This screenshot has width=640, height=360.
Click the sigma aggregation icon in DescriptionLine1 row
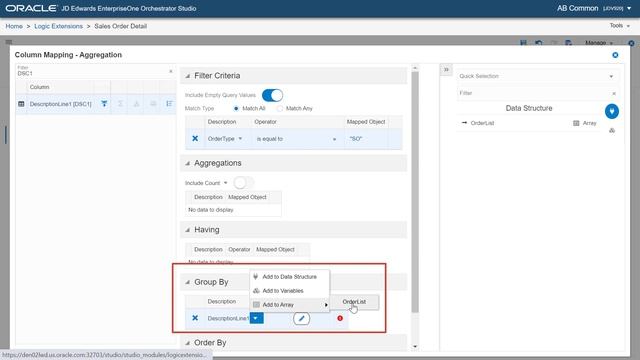click(120, 104)
